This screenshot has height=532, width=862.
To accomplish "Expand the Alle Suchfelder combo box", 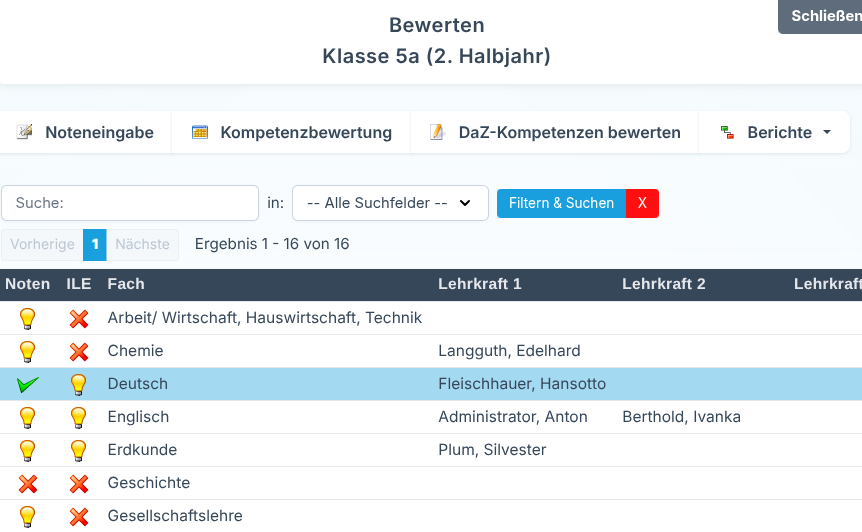I will (390, 203).
